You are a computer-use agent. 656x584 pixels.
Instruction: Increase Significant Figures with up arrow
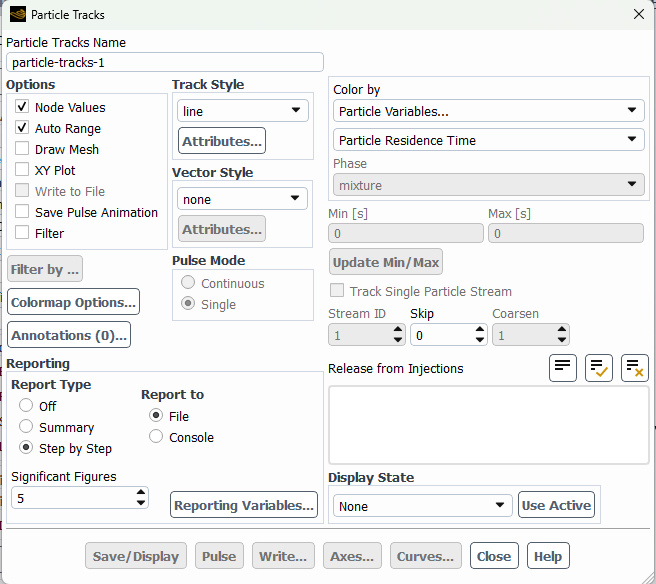pos(141,493)
